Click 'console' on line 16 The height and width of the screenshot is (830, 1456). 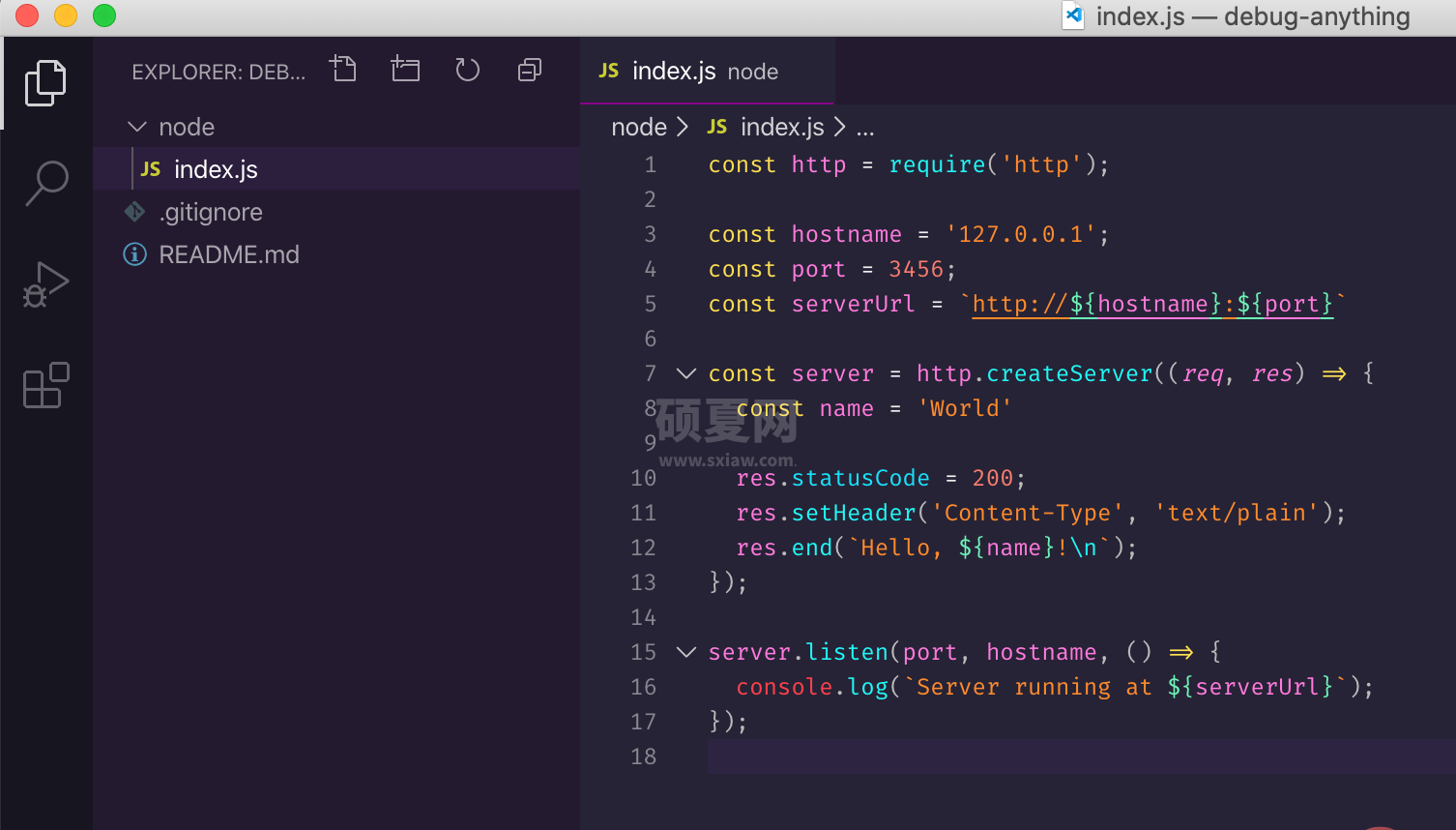[x=784, y=687]
